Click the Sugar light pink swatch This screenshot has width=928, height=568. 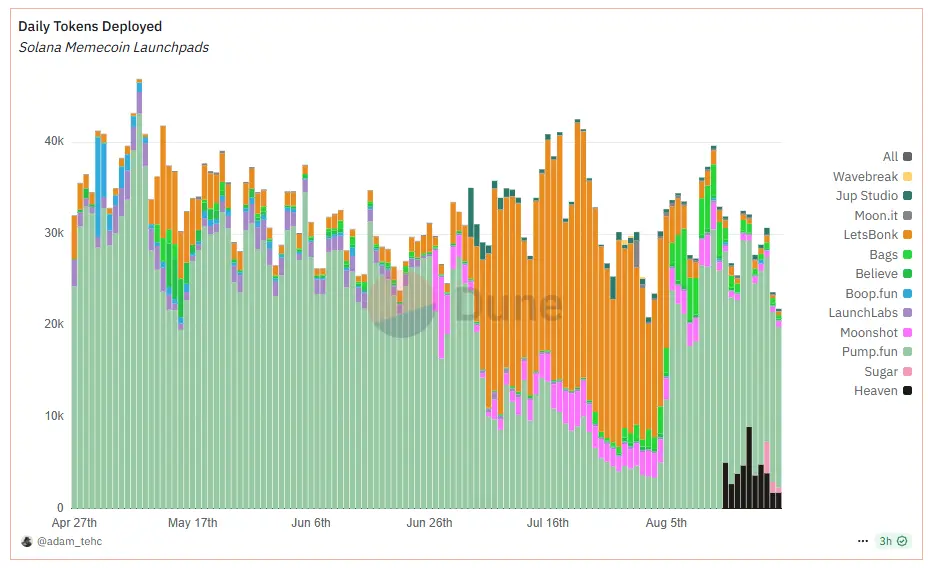click(x=907, y=372)
